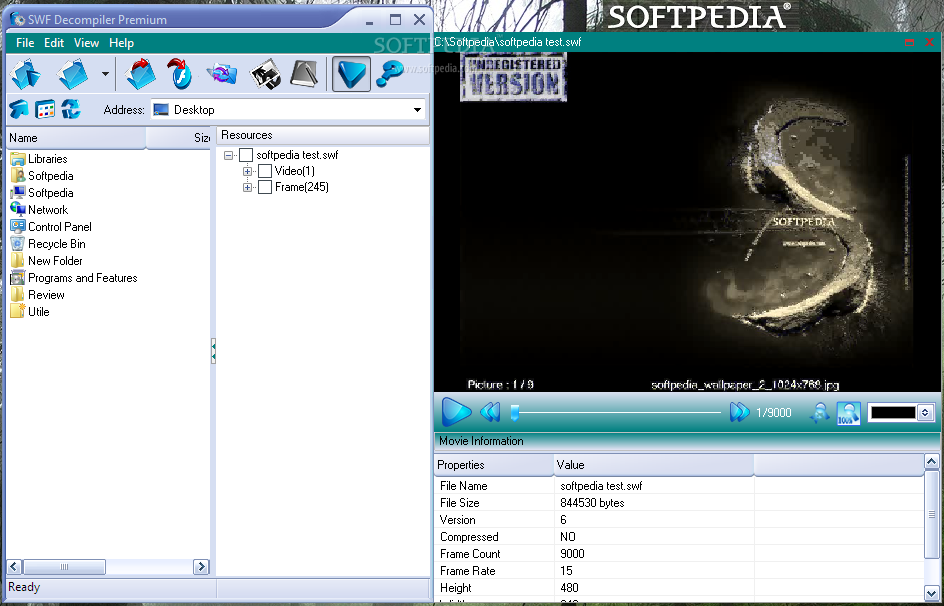Click up arrow of movie info scrollbar
This screenshot has width=944, height=606.
click(x=932, y=462)
